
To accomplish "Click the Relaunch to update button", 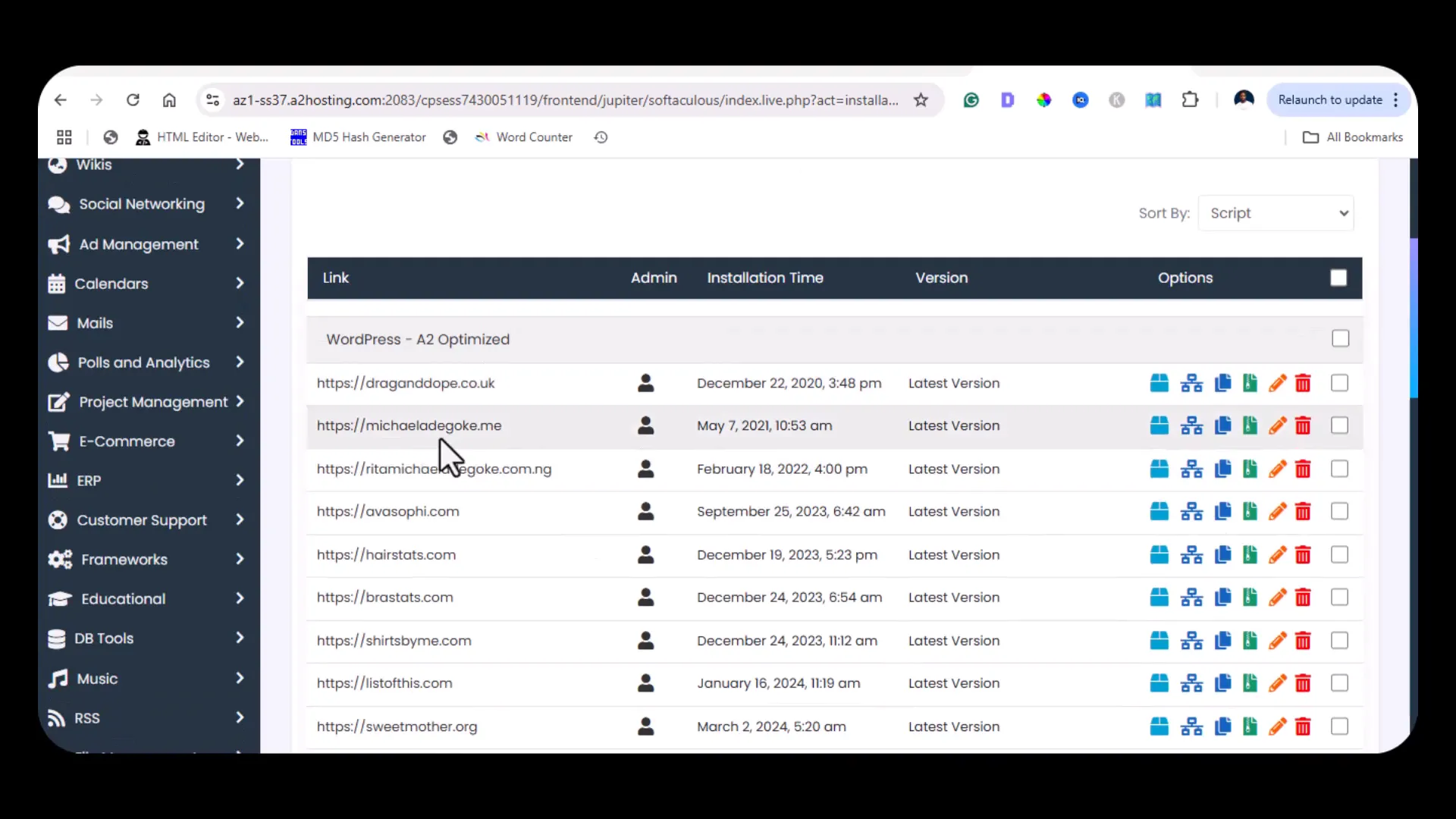I will click(x=1338, y=100).
